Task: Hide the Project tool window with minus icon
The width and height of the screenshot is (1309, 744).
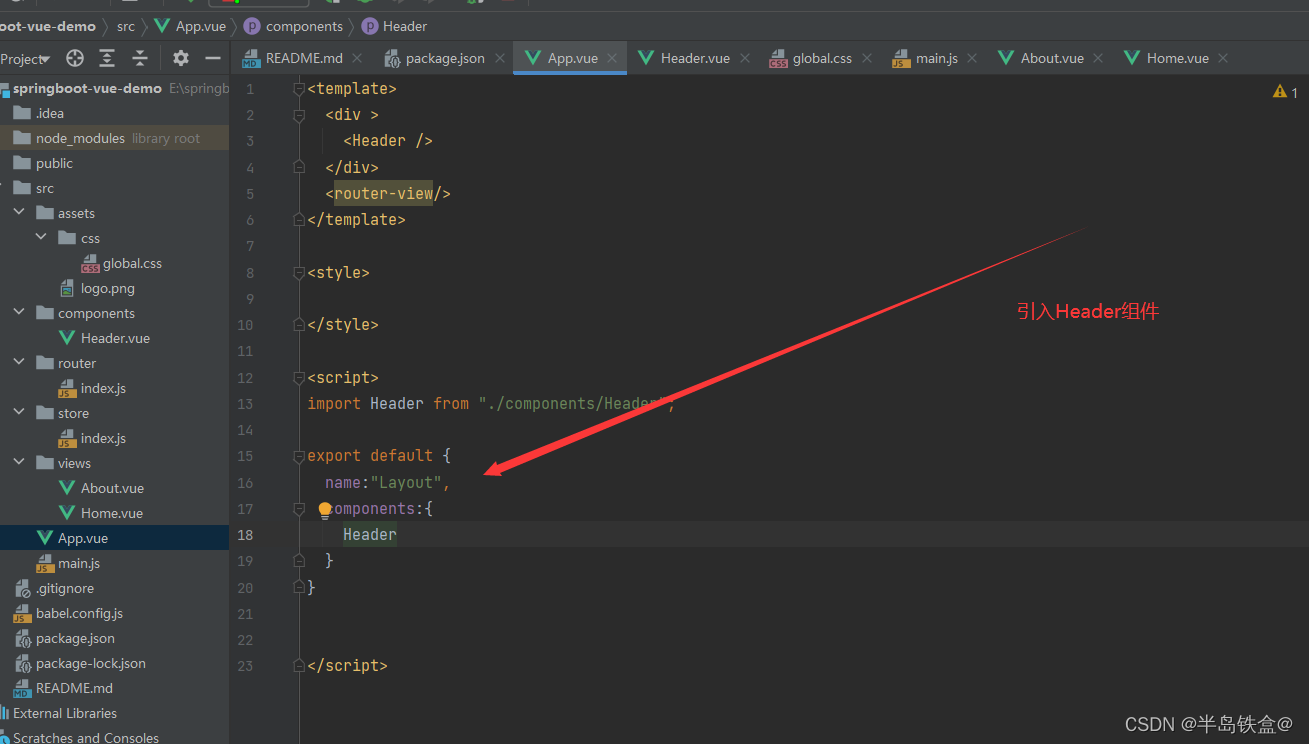Action: click(213, 58)
